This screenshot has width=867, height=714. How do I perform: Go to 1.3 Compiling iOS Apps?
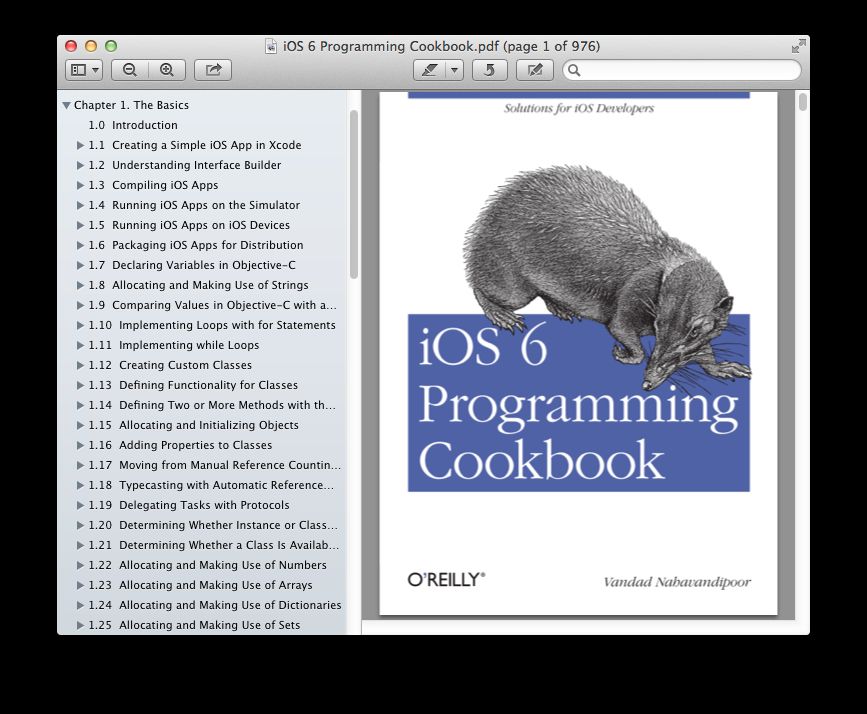click(x=164, y=185)
